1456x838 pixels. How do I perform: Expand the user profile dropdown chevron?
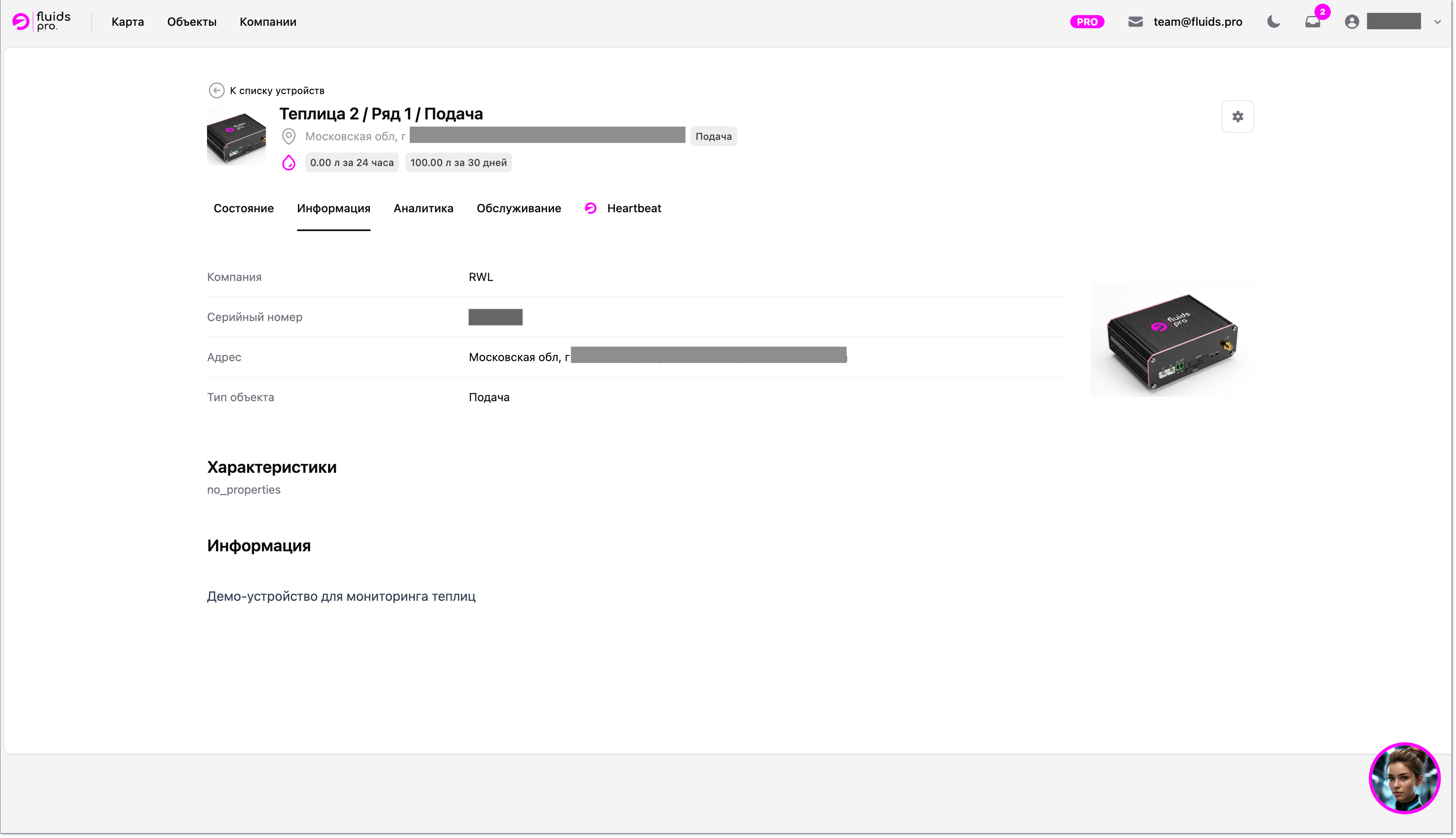tap(1437, 22)
